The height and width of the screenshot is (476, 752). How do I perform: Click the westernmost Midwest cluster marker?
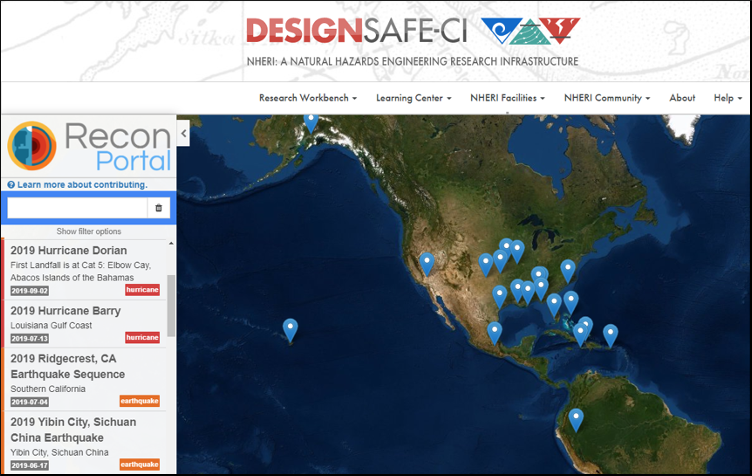pos(486,264)
